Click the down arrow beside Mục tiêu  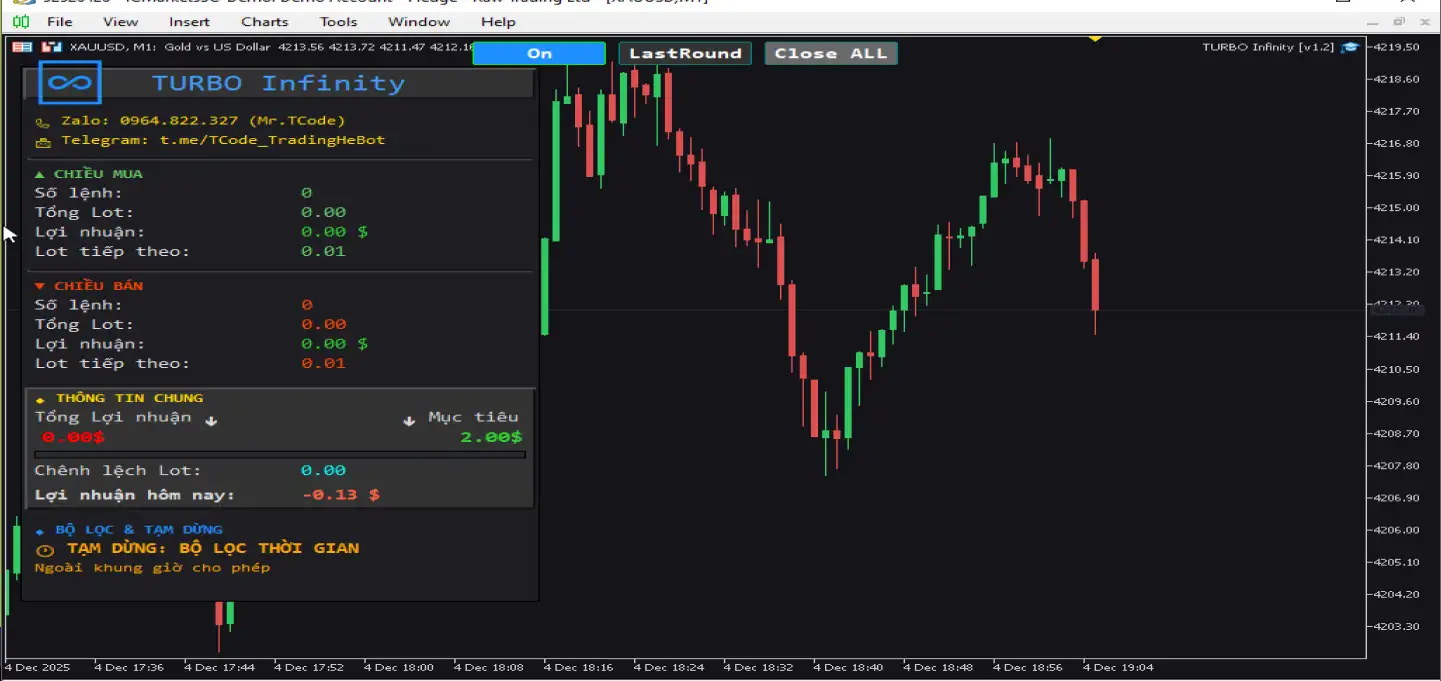pyautogui.click(x=409, y=420)
